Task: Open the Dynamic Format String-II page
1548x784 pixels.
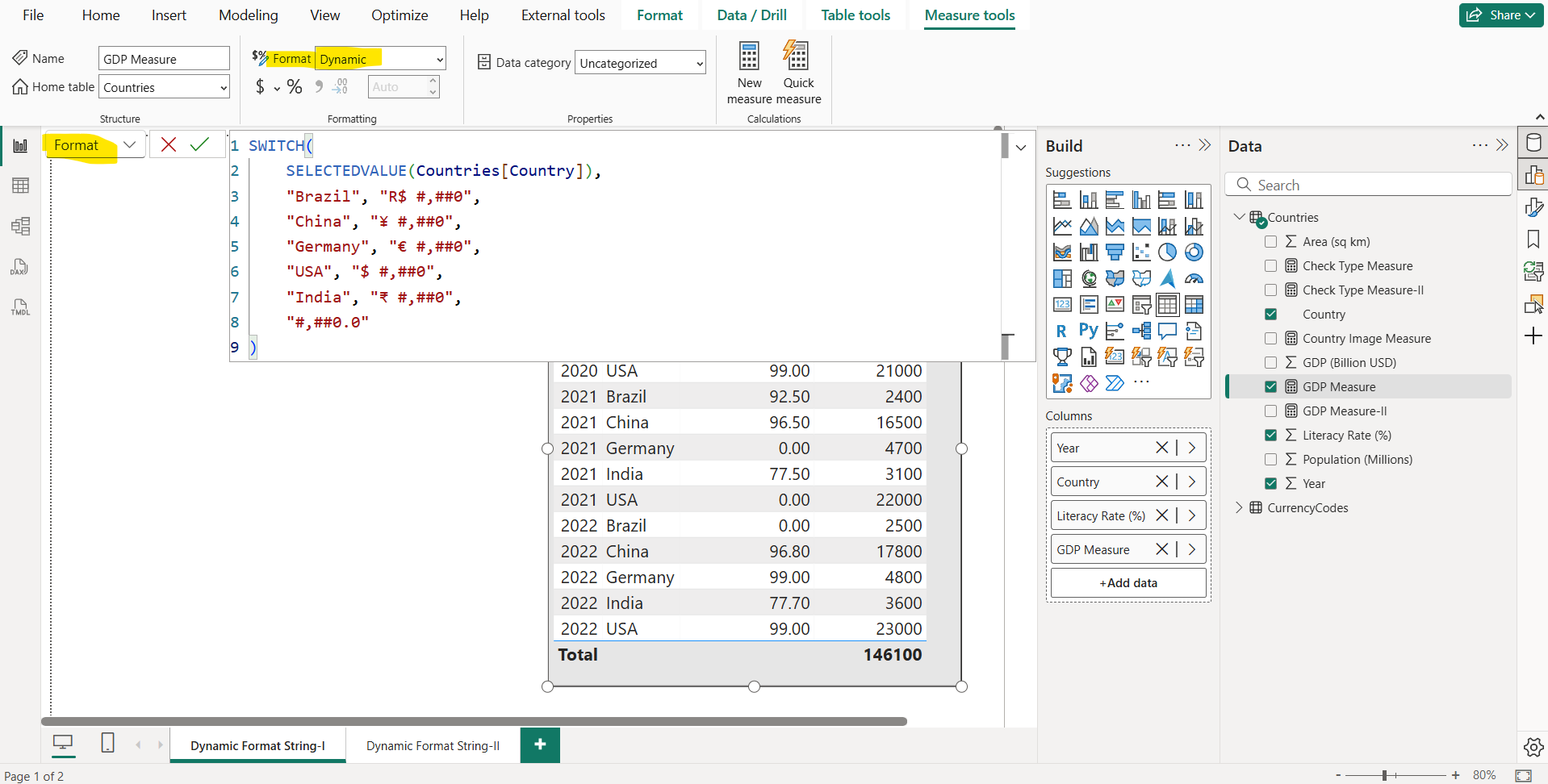Action: (433, 745)
